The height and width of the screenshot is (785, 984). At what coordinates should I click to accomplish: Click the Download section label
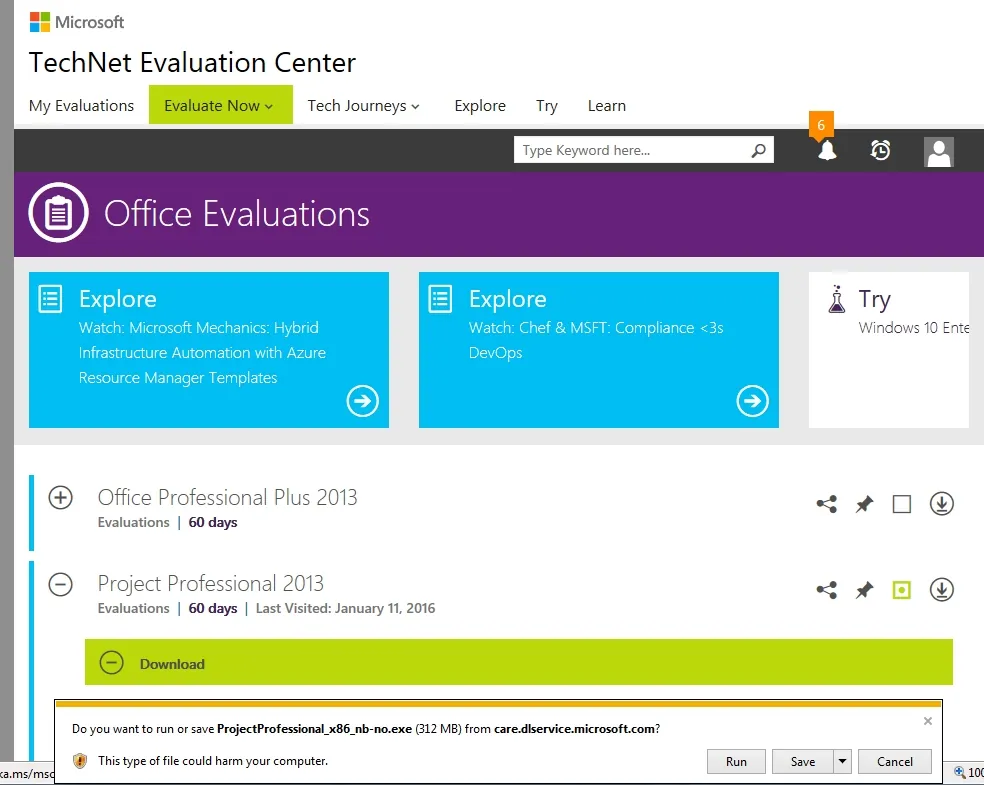point(172,664)
